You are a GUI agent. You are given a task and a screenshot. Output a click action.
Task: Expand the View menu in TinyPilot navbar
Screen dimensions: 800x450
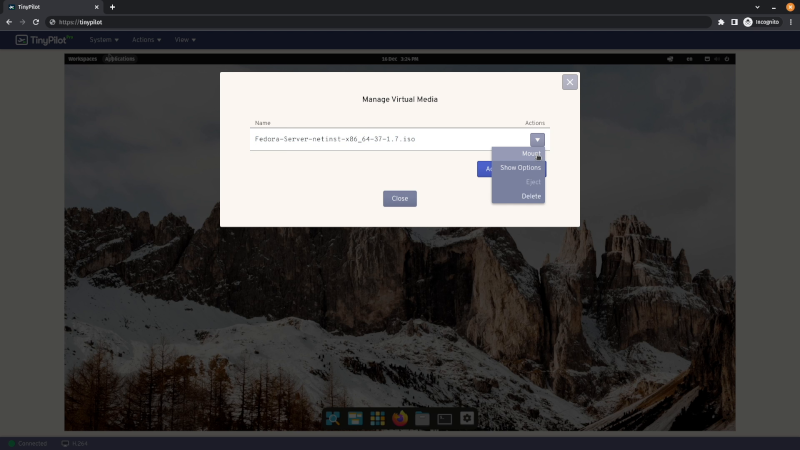click(x=185, y=40)
